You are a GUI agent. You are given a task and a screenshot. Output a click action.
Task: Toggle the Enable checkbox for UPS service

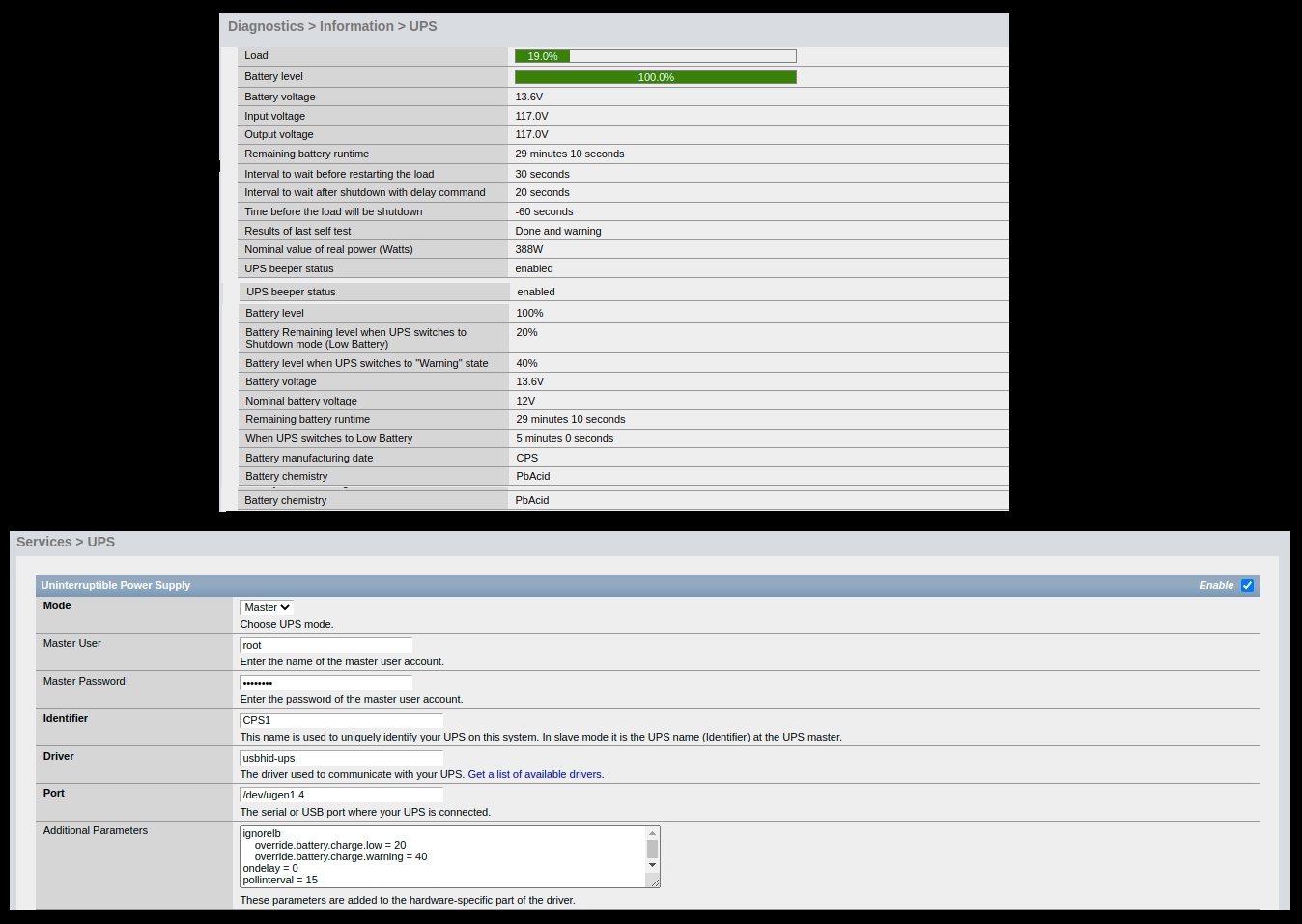coord(1247,585)
